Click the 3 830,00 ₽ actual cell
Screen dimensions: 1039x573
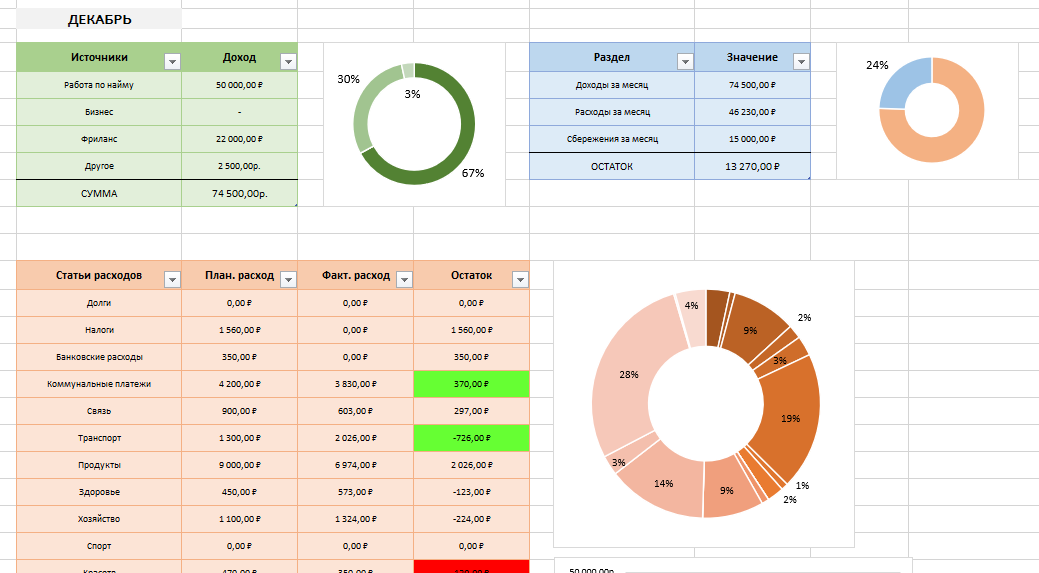[356, 384]
